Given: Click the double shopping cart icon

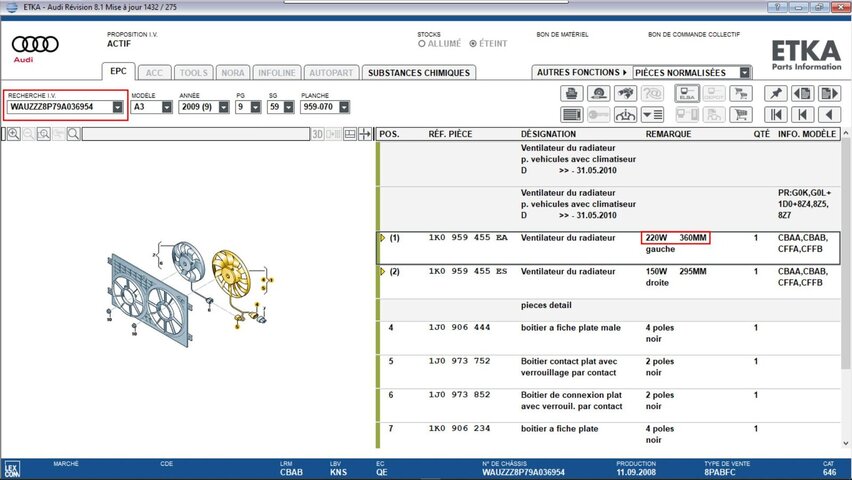Looking at the screenshot, I should click(x=741, y=93).
